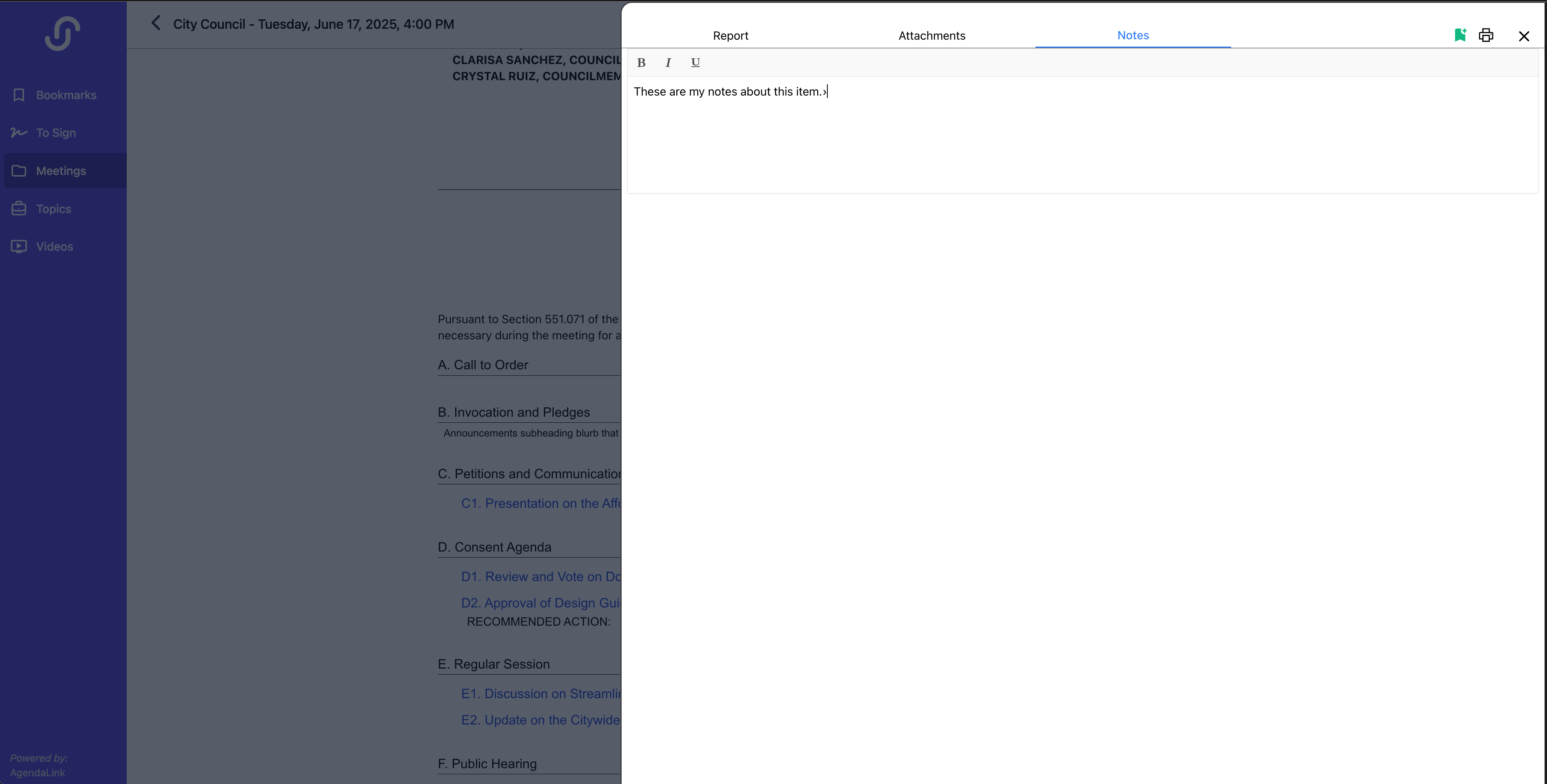Screen dimensions: 1547x784
Task: Open the print dialog for this item
Action: click(1486, 35)
